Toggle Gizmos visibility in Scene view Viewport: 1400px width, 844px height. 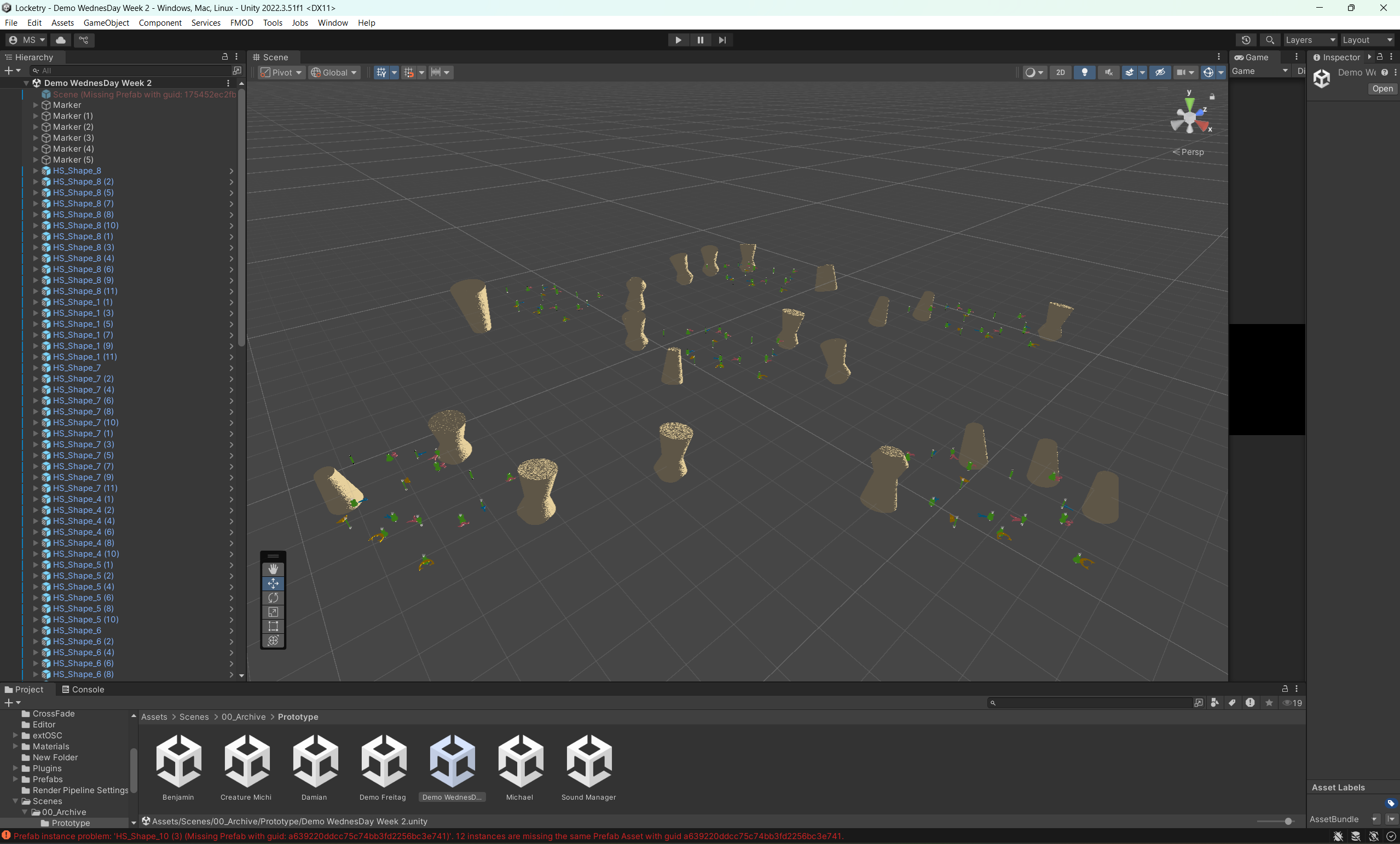point(1208,72)
